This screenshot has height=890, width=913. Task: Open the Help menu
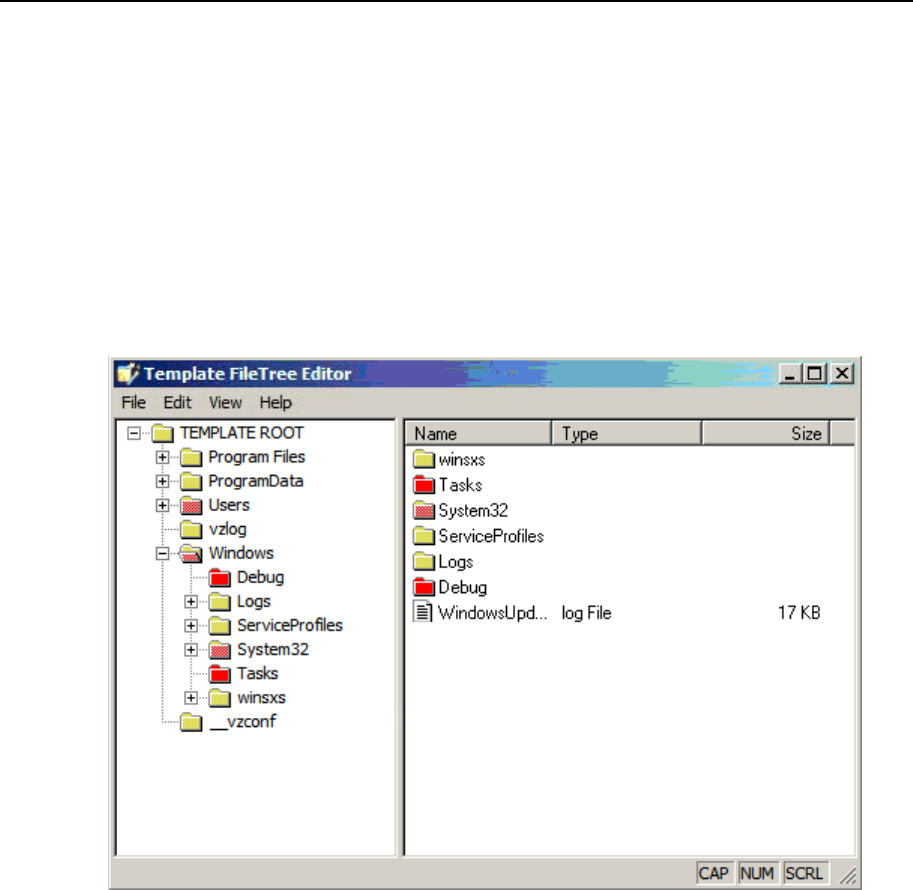click(x=275, y=402)
